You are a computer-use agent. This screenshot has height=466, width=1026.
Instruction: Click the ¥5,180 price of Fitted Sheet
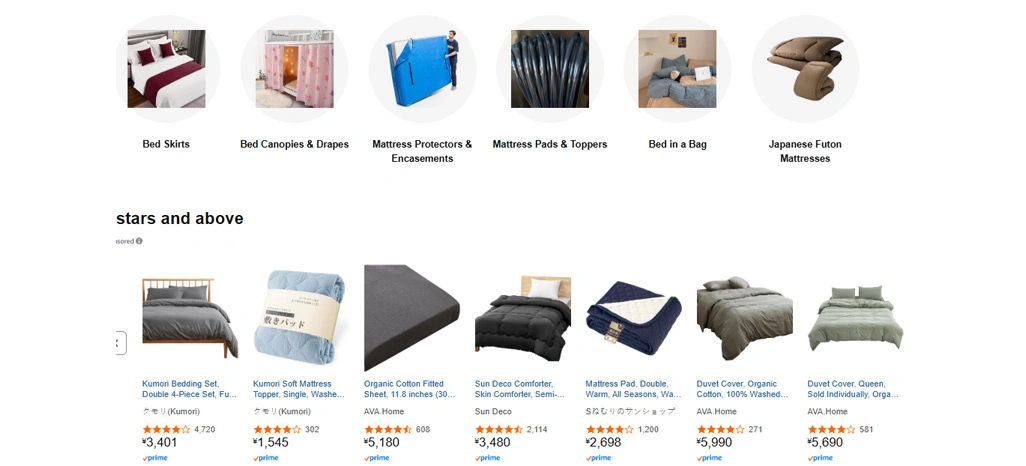[x=381, y=442]
